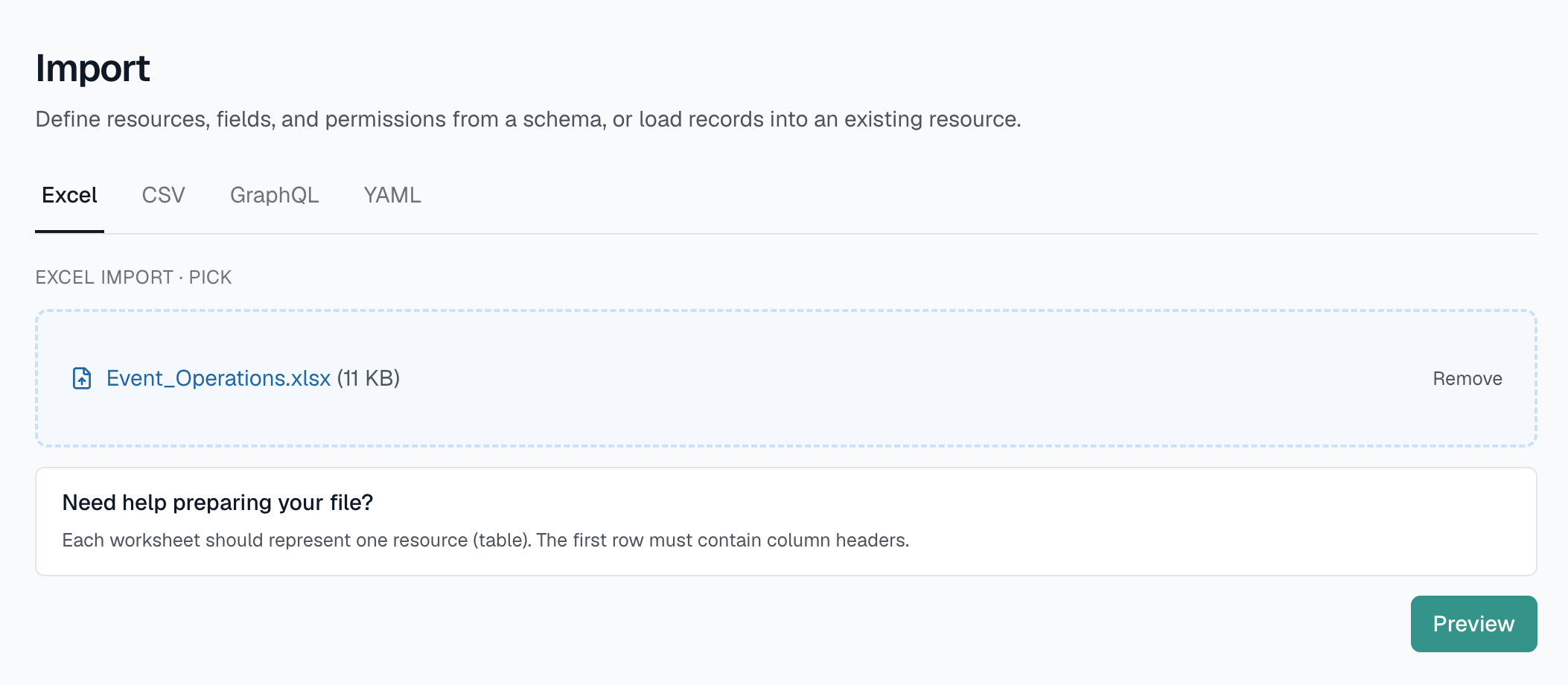Click the worksheet instructions help text
This screenshot has width=1568, height=685.
[485, 540]
